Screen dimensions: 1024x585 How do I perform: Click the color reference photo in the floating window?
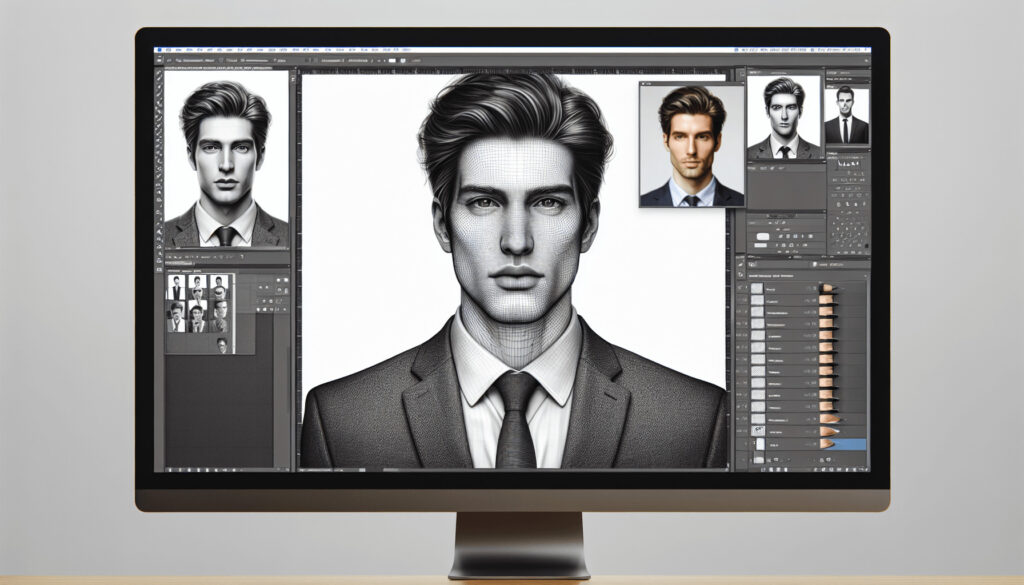click(x=692, y=145)
